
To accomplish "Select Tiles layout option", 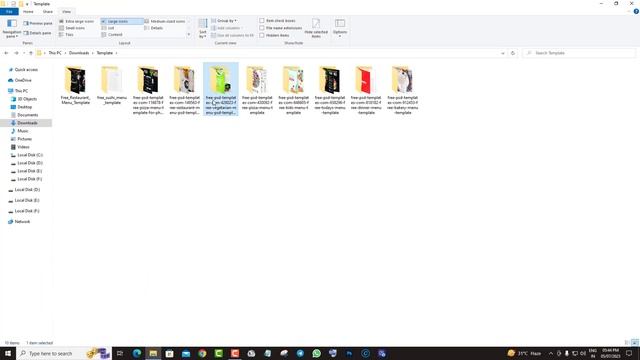I will [x=66, y=35].
